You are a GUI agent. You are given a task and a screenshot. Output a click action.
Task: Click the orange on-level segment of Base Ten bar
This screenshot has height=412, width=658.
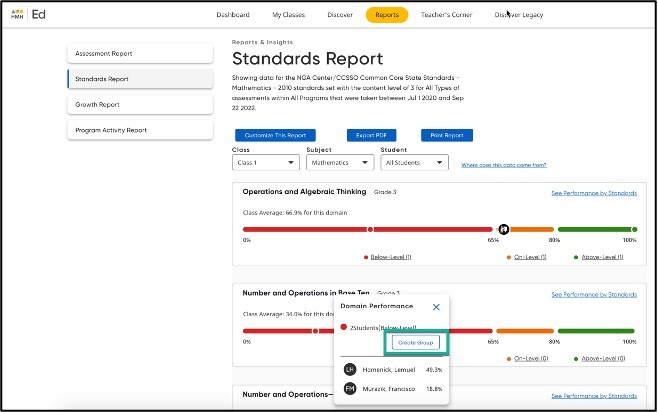pyautogui.click(x=525, y=331)
